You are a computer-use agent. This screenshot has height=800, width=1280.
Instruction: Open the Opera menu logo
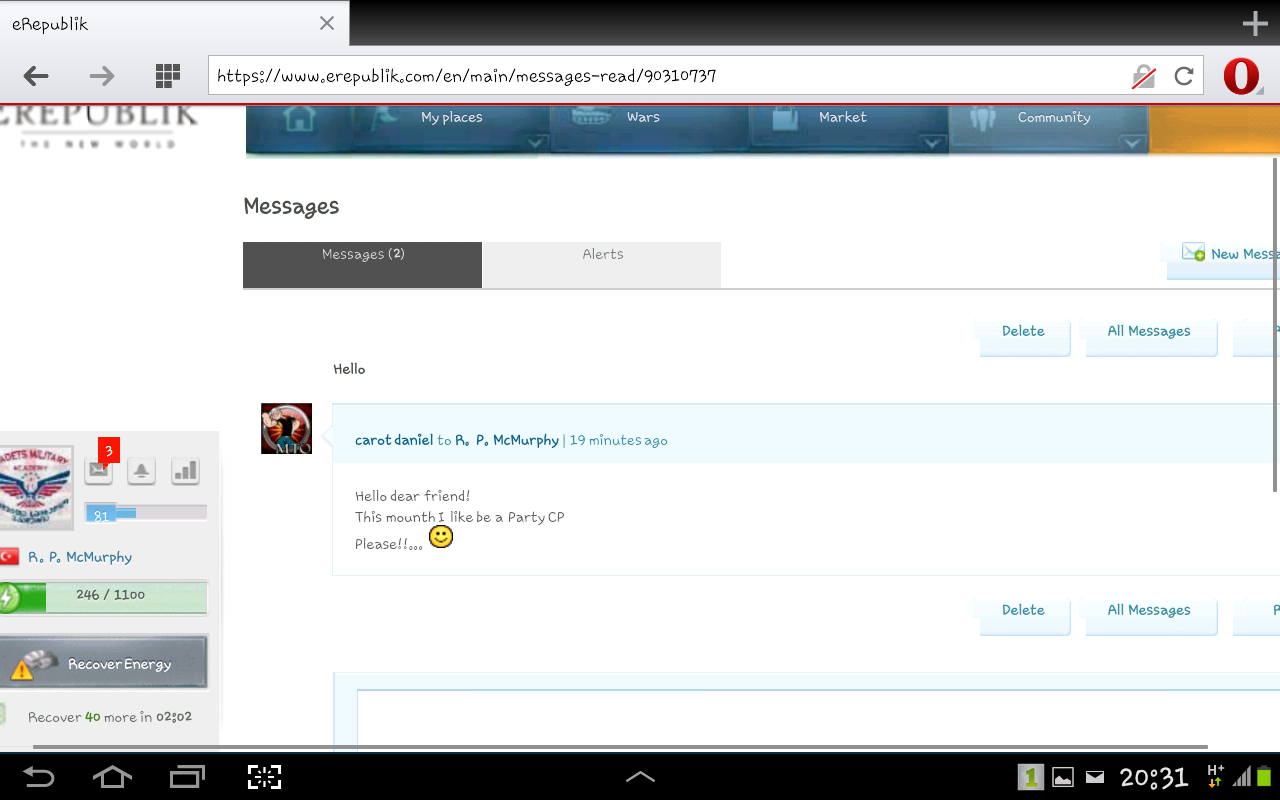coord(1242,76)
